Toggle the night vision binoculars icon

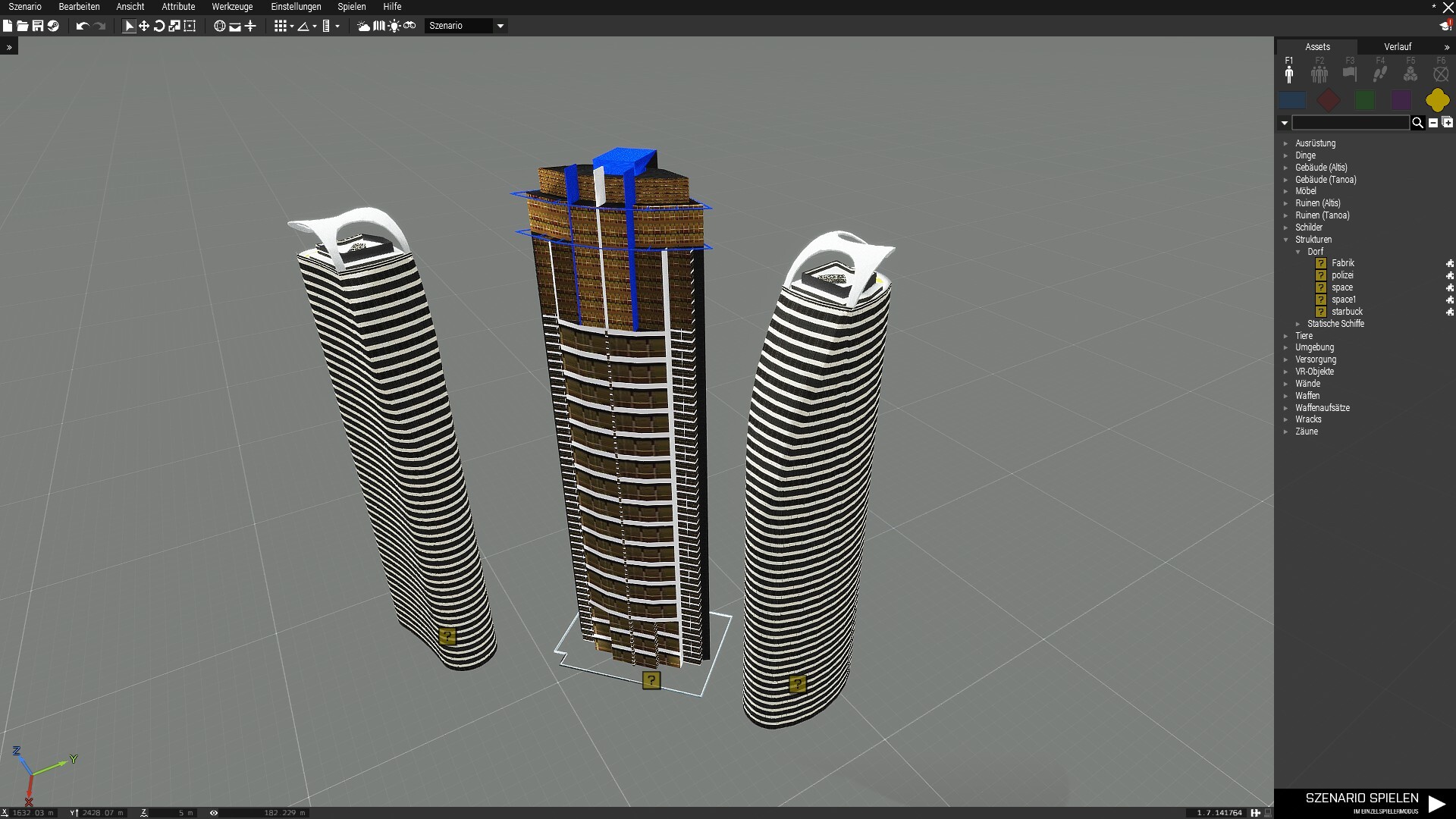tap(409, 26)
